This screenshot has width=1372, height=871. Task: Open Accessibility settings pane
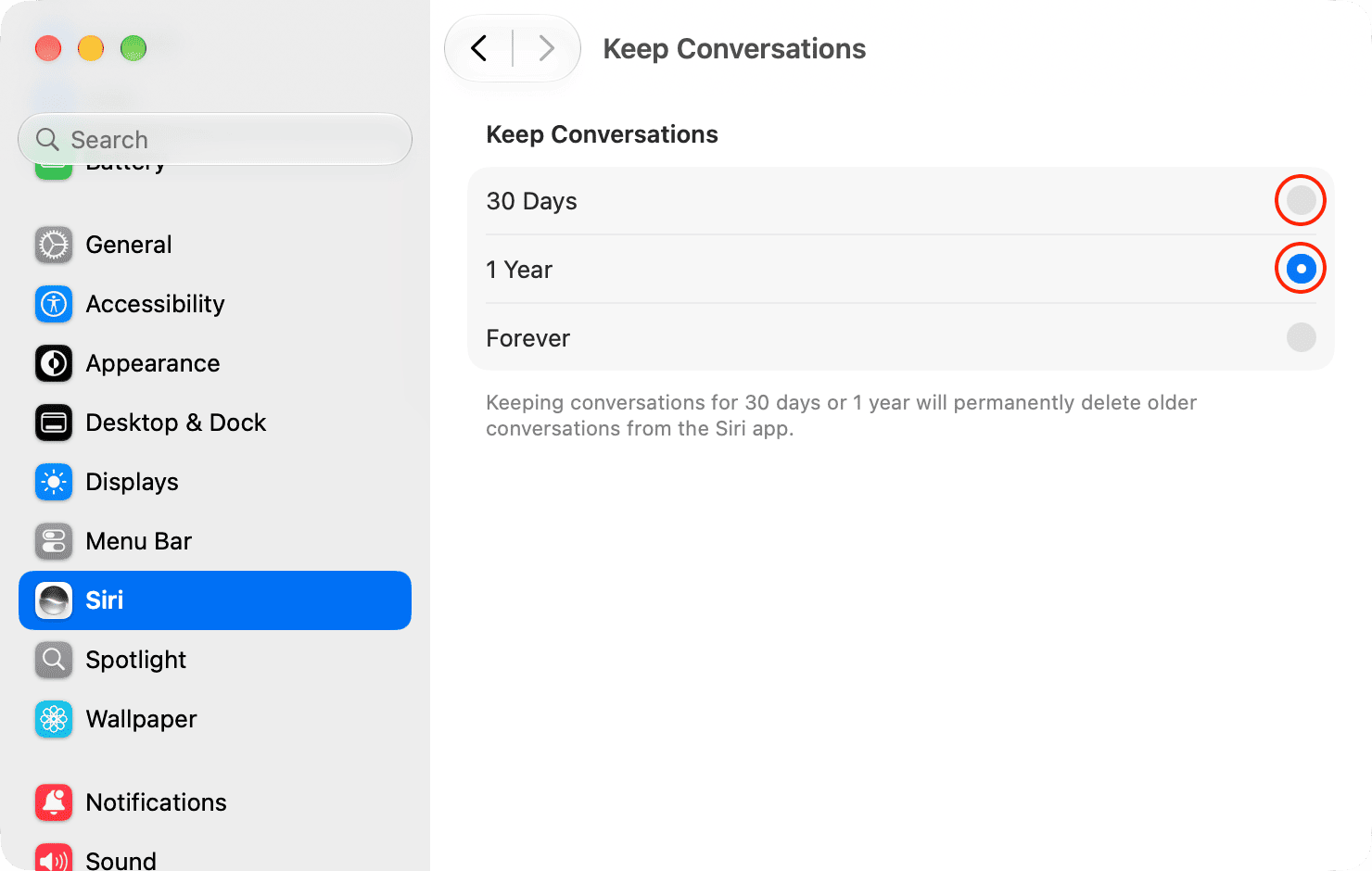[215, 304]
